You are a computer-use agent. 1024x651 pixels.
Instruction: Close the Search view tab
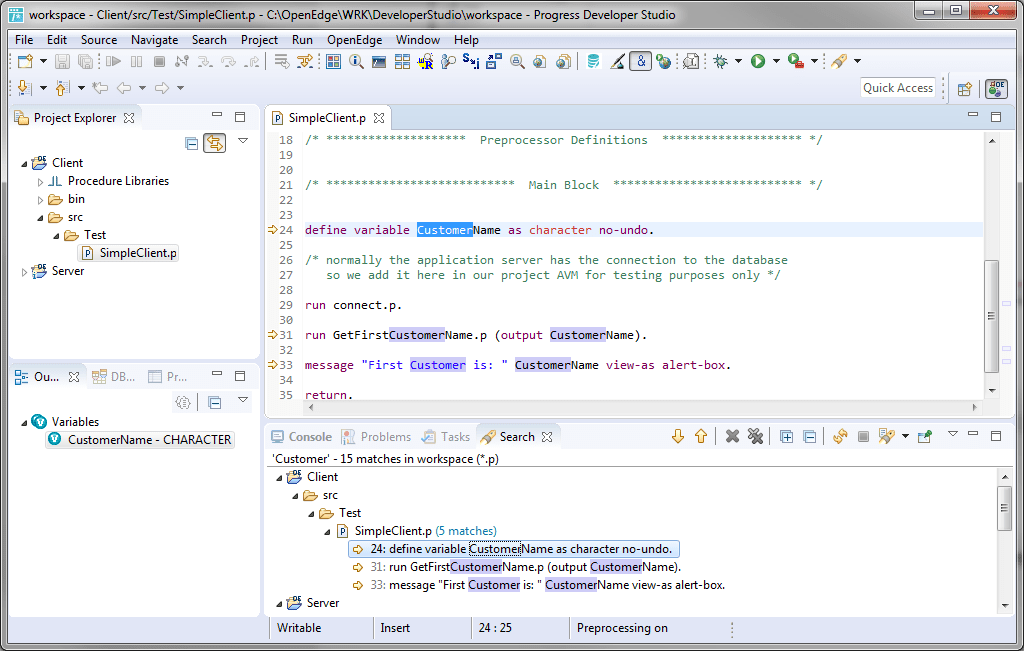[547, 437]
